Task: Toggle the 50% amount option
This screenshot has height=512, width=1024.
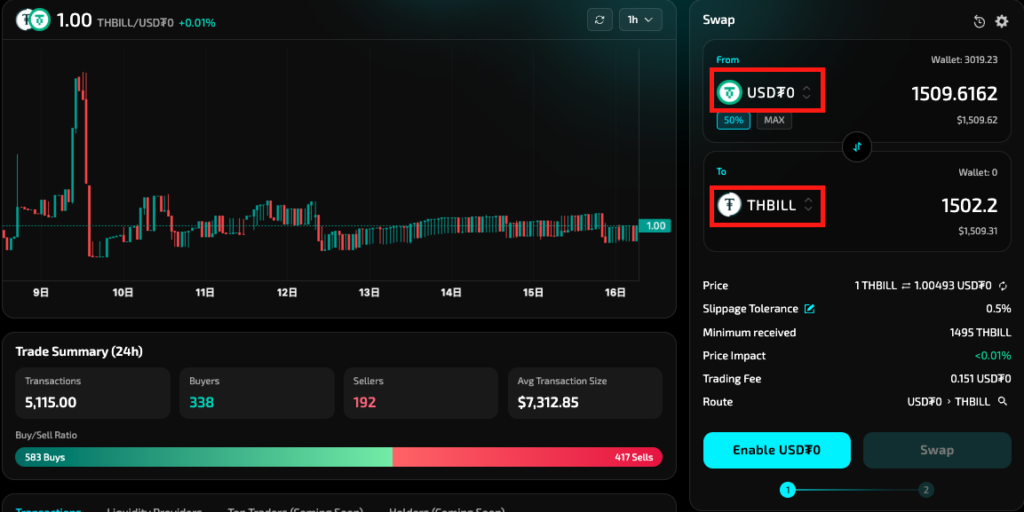Action: click(x=734, y=120)
